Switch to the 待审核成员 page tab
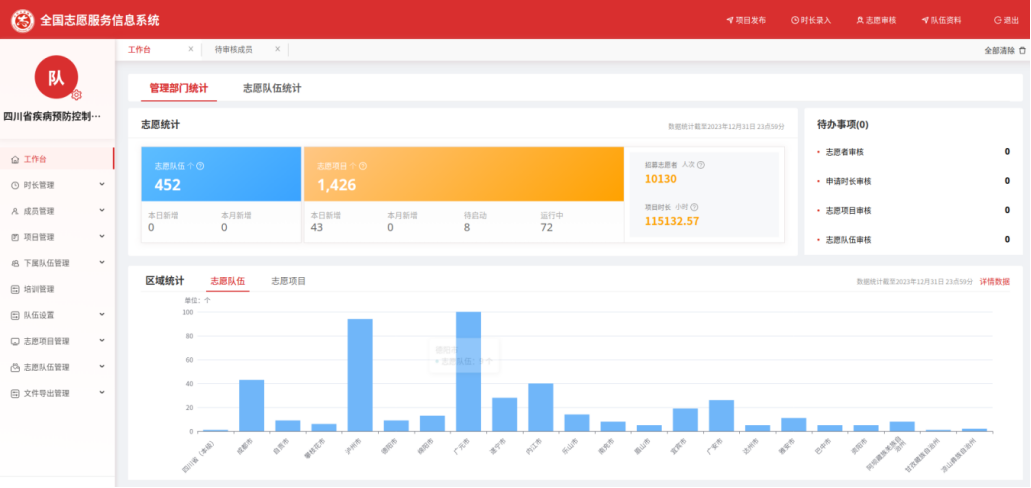 (x=233, y=49)
